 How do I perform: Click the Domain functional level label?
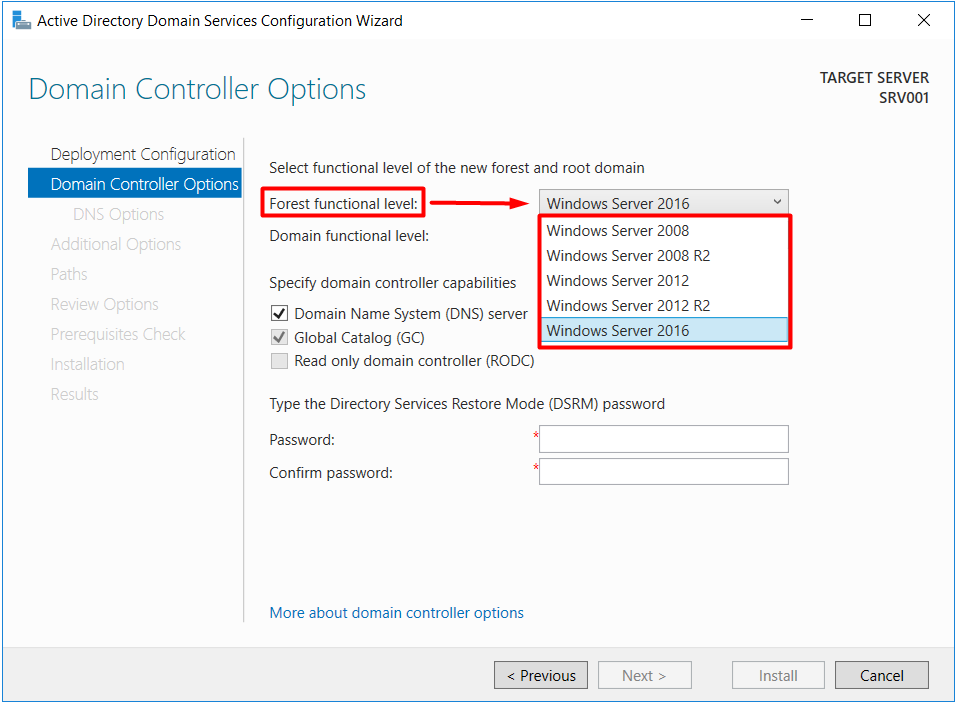(349, 236)
